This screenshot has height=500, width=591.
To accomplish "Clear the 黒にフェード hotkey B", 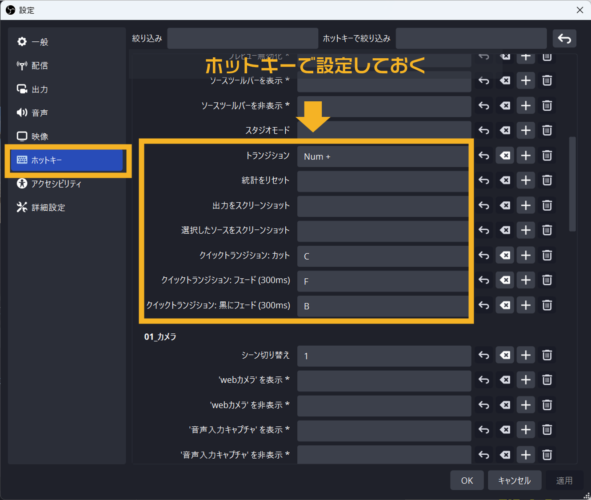I will 505,305.
